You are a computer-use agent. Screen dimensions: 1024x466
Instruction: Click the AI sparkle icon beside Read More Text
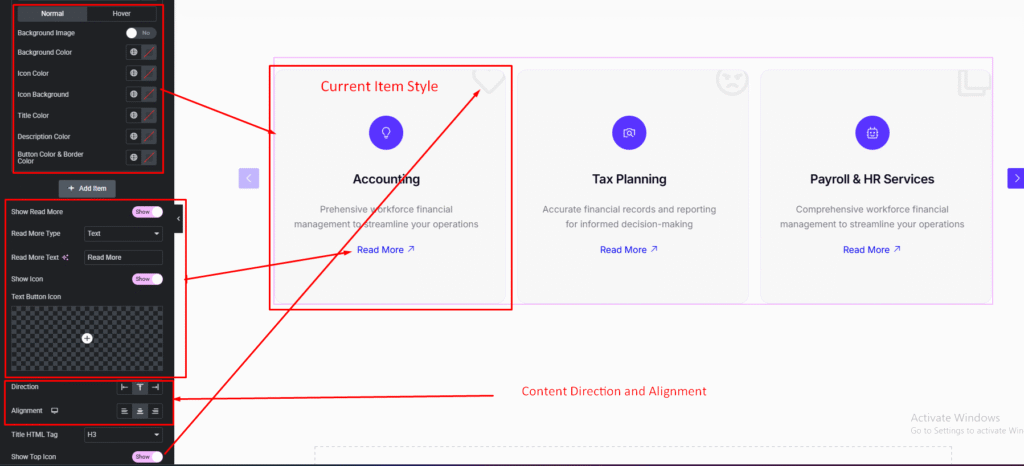(x=66, y=257)
